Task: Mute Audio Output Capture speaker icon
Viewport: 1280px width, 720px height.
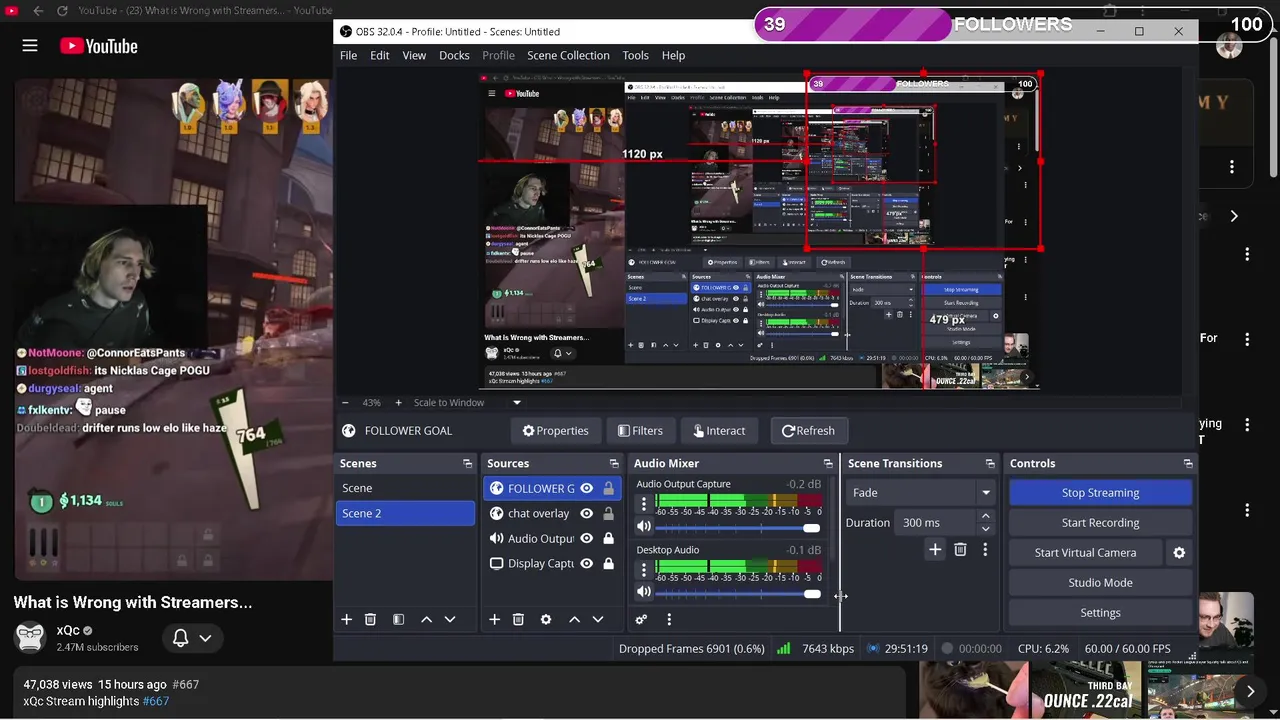Action: 644,527
